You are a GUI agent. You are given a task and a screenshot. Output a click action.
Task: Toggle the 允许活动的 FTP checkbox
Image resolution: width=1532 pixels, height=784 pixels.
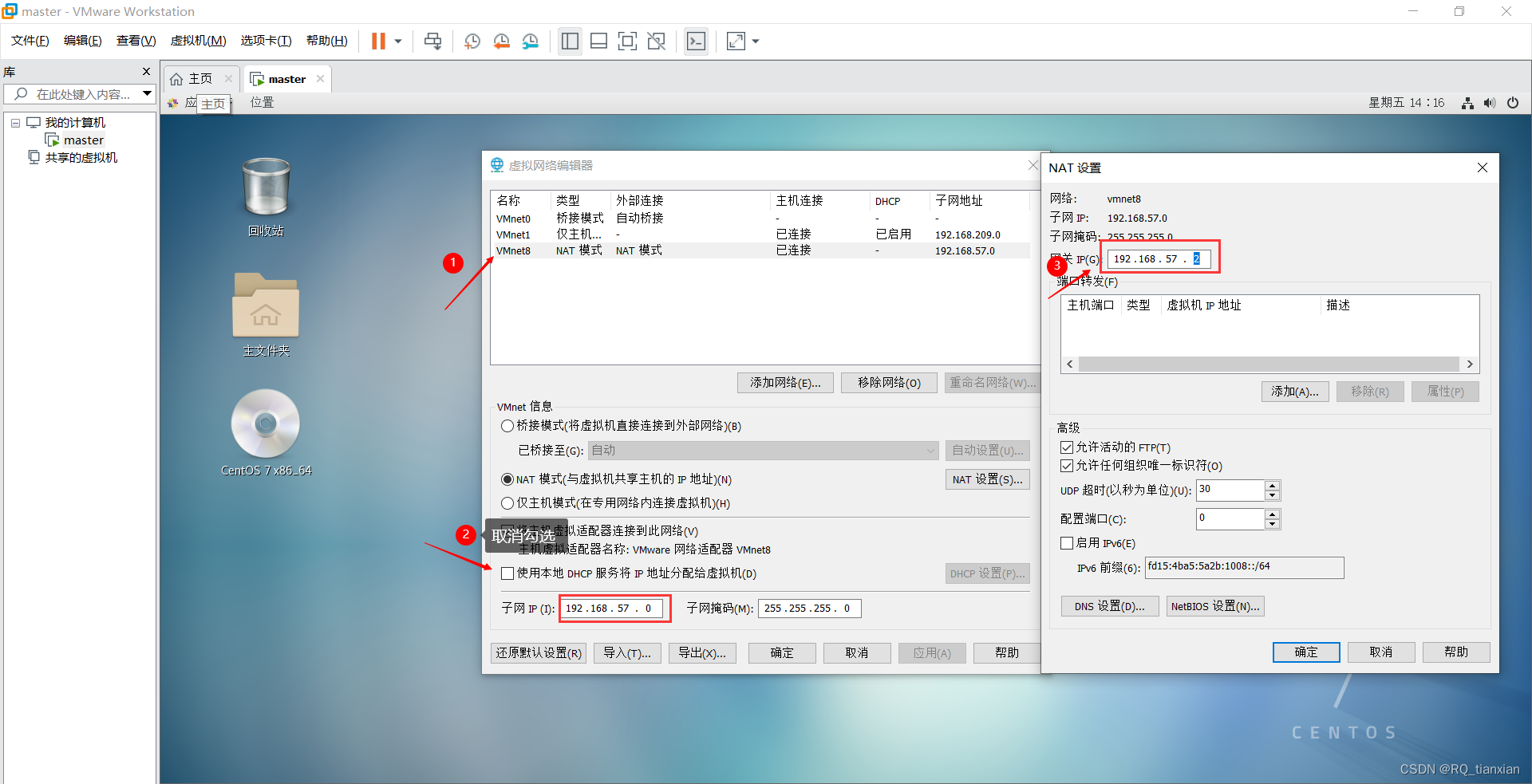(x=1066, y=447)
